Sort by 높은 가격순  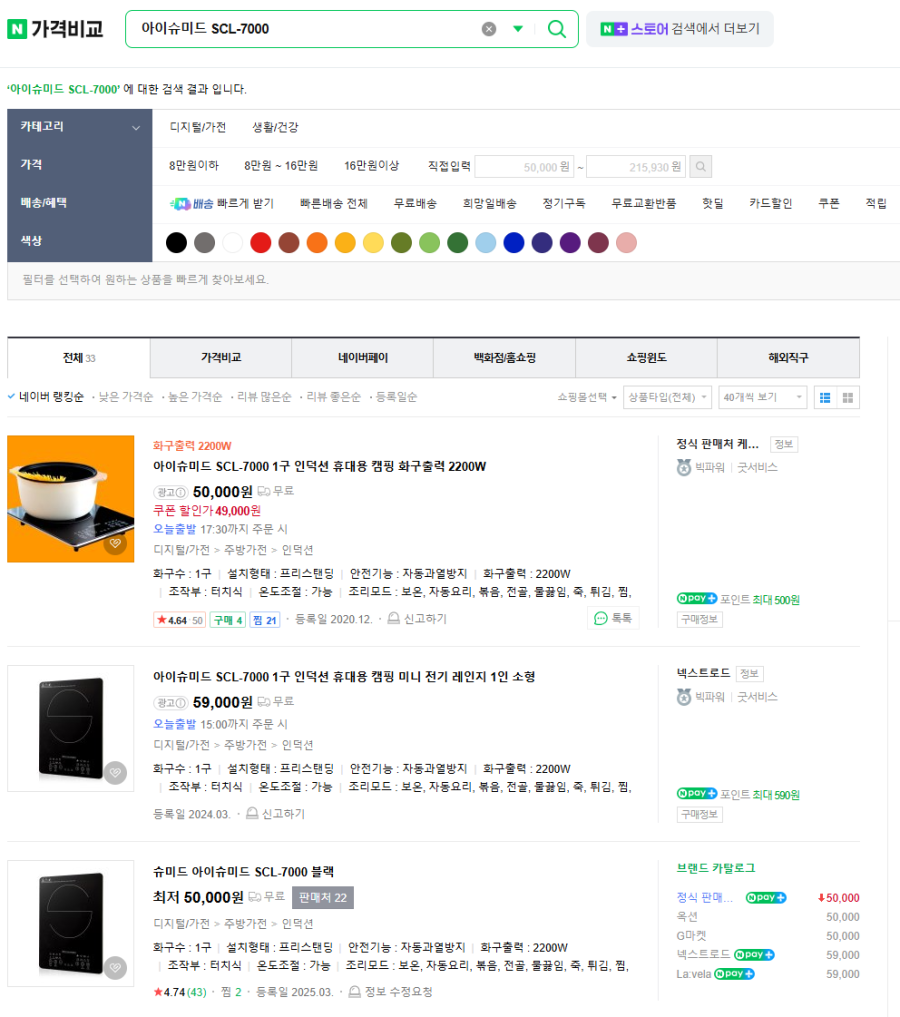195,397
